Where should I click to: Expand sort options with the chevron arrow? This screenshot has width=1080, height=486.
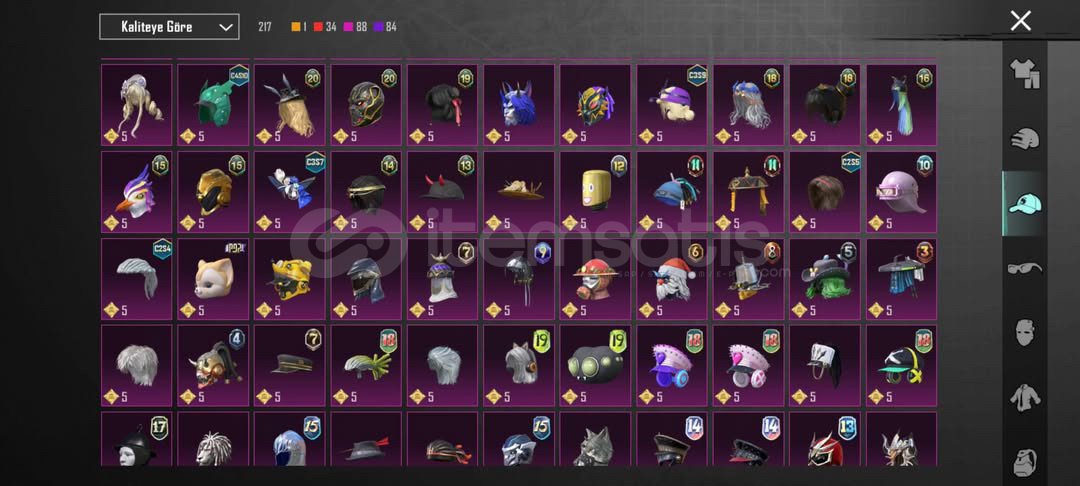click(225, 27)
